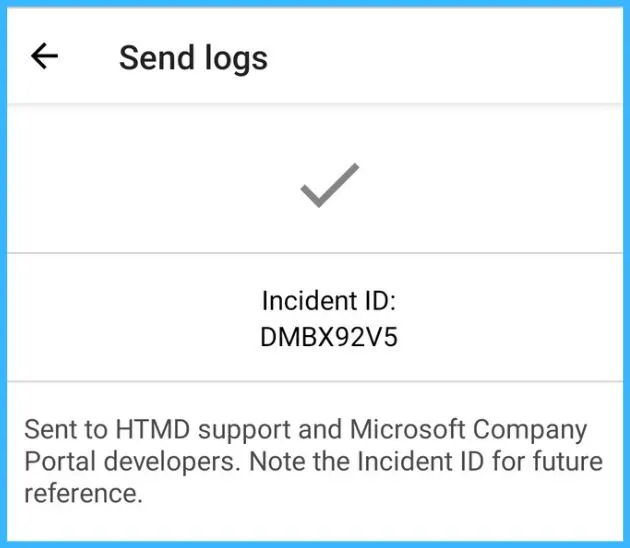630x548 pixels.
Task: Tap the word HTMD in the message
Action: (x=153, y=429)
